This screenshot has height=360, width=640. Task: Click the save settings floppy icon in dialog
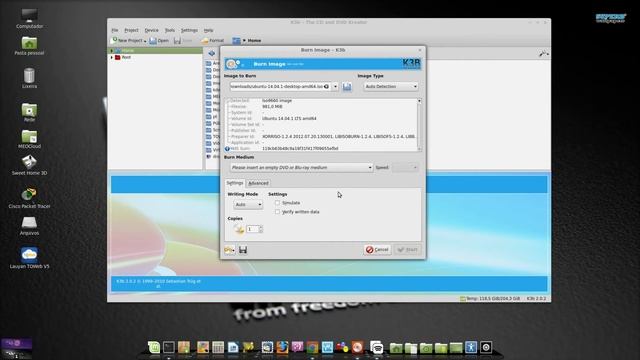coord(243,249)
